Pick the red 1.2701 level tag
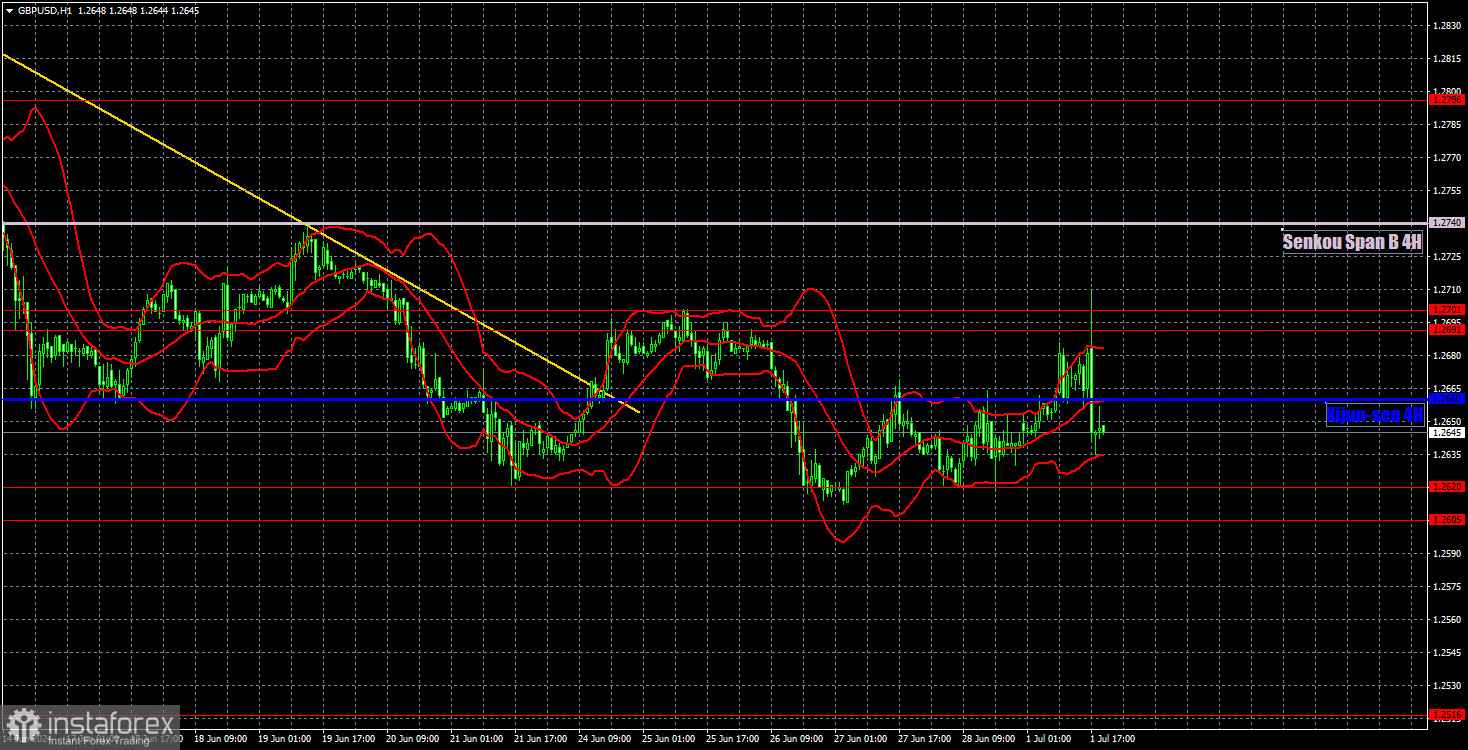This screenshot has width=1468, height=750. [1446, 310]
